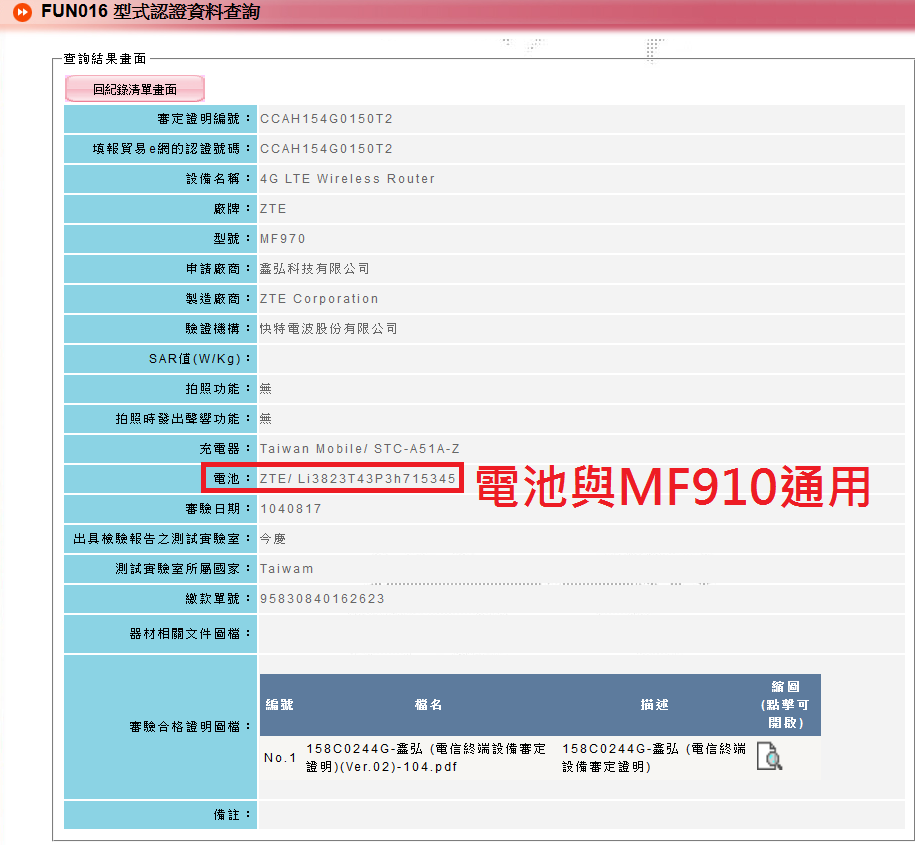Click test lab value 今慶

coord(273,539)
